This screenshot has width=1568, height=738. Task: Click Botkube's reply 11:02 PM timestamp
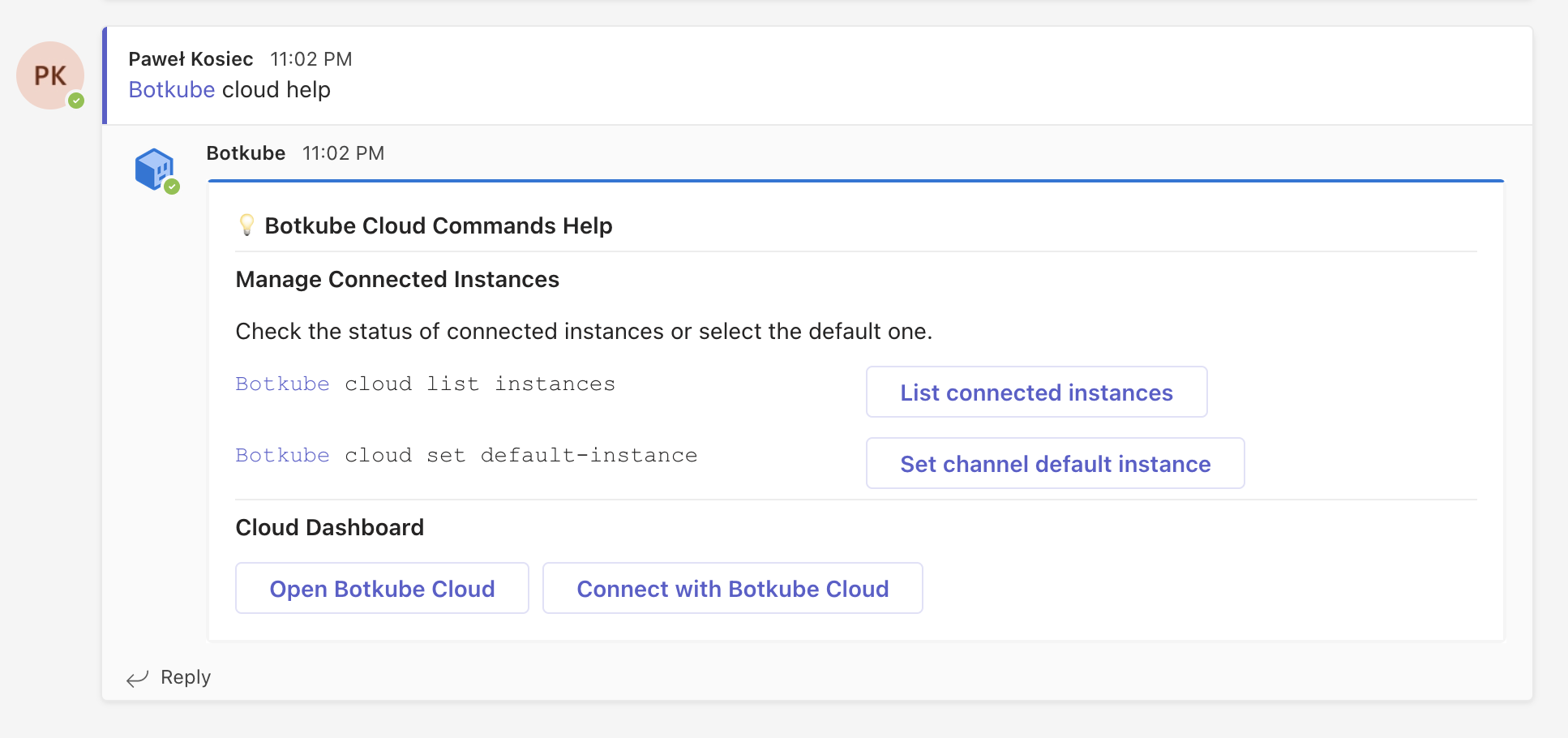344,153
